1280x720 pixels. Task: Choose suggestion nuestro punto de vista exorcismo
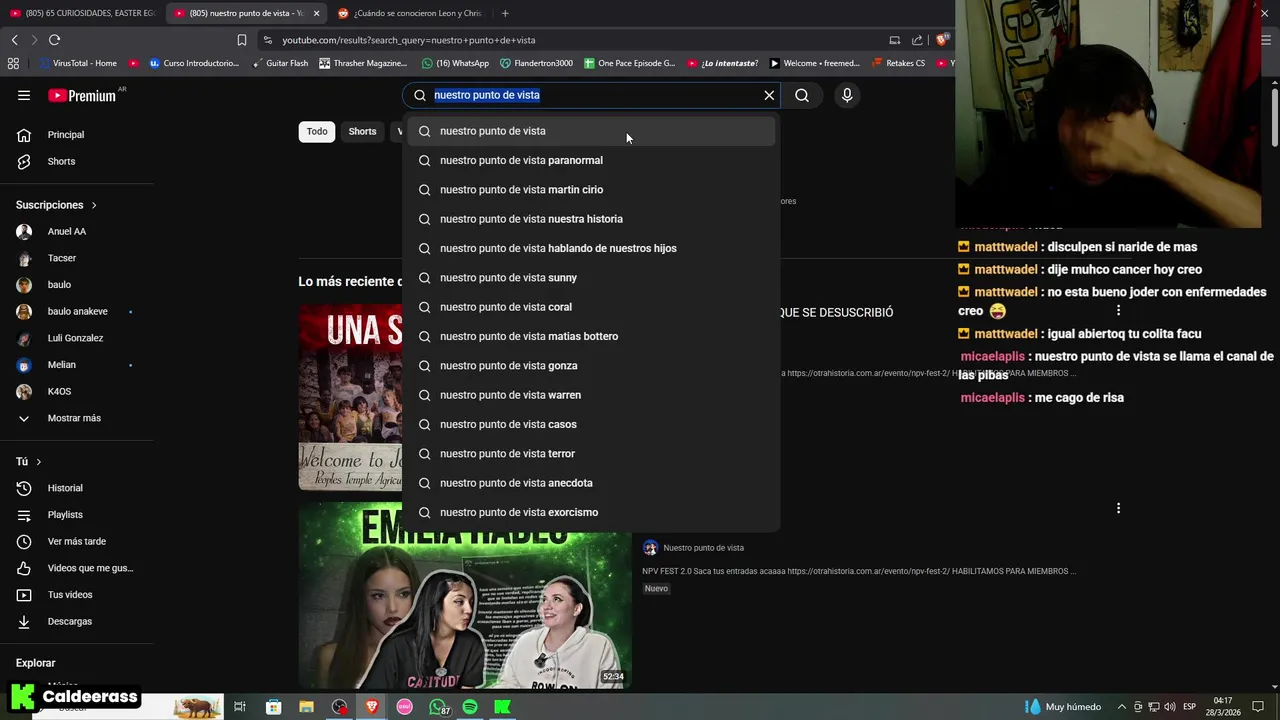point(590,512)
